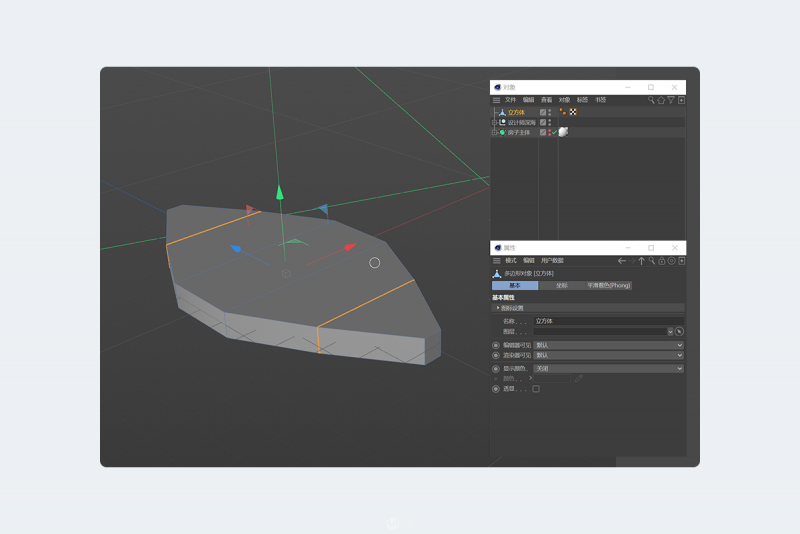The image size is (800, 534).
Task: Open the 显示颜色 dropdown
Action: [608, 368]
